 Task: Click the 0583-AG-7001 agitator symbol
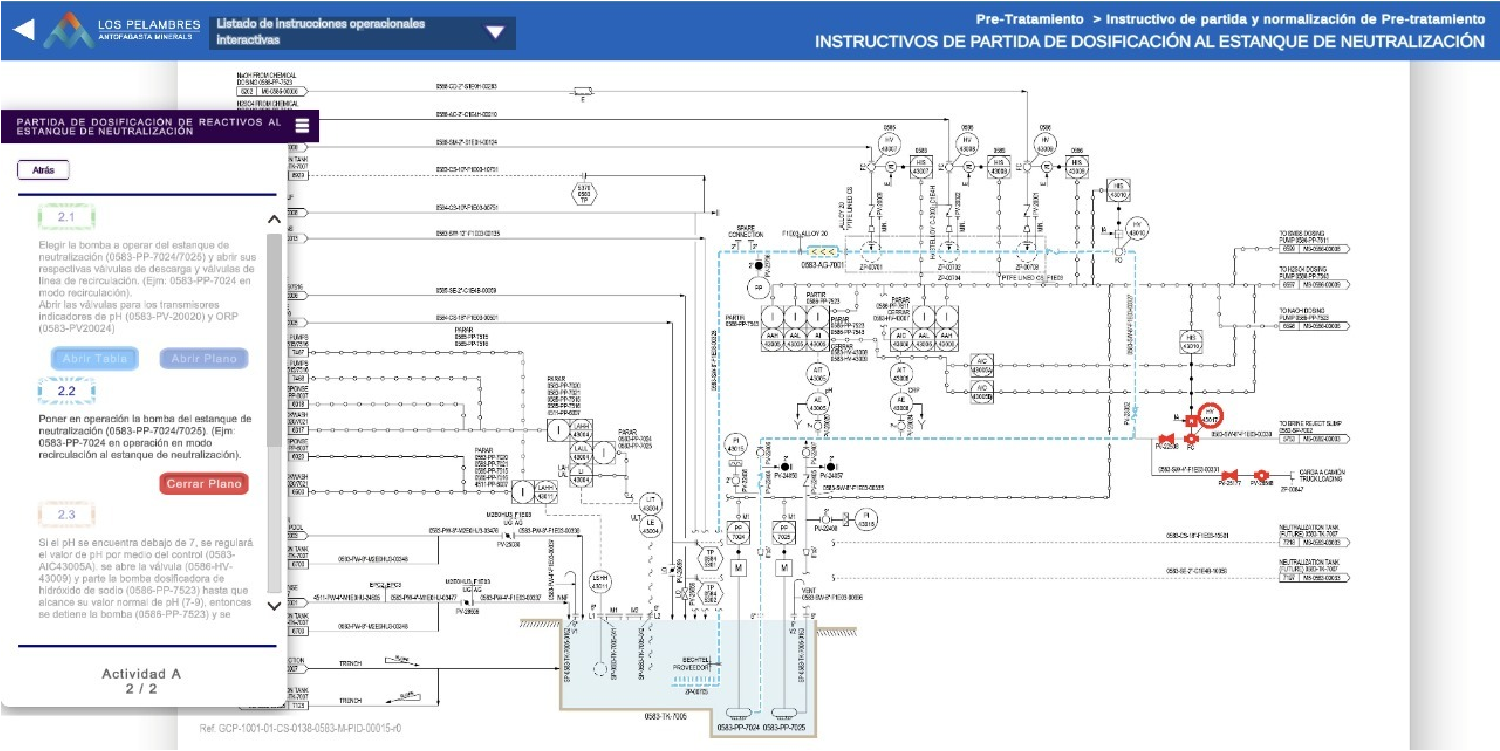point(822,254)
